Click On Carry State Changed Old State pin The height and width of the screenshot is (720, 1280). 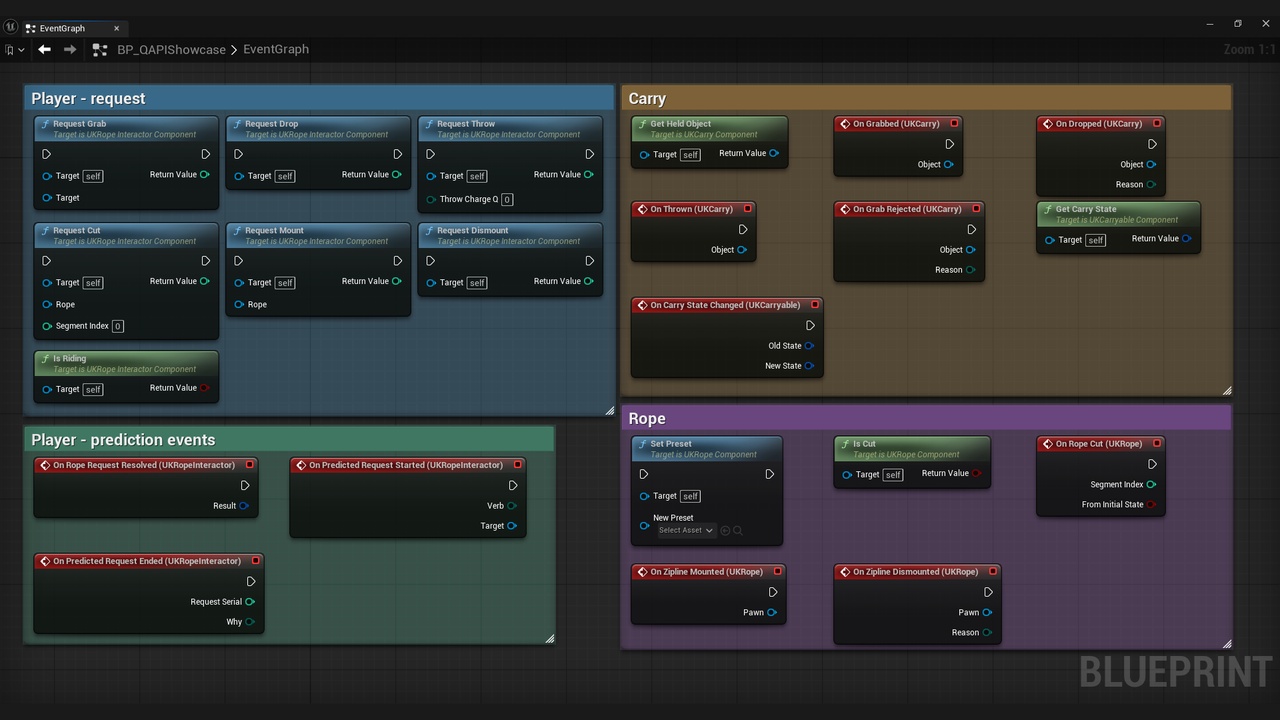(809, 346)
